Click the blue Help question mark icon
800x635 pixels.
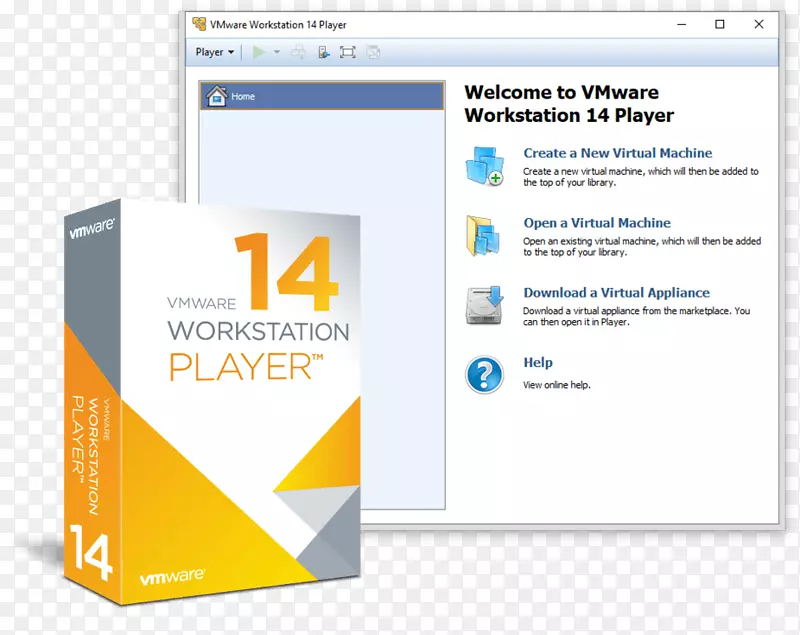tap(484, 373)
